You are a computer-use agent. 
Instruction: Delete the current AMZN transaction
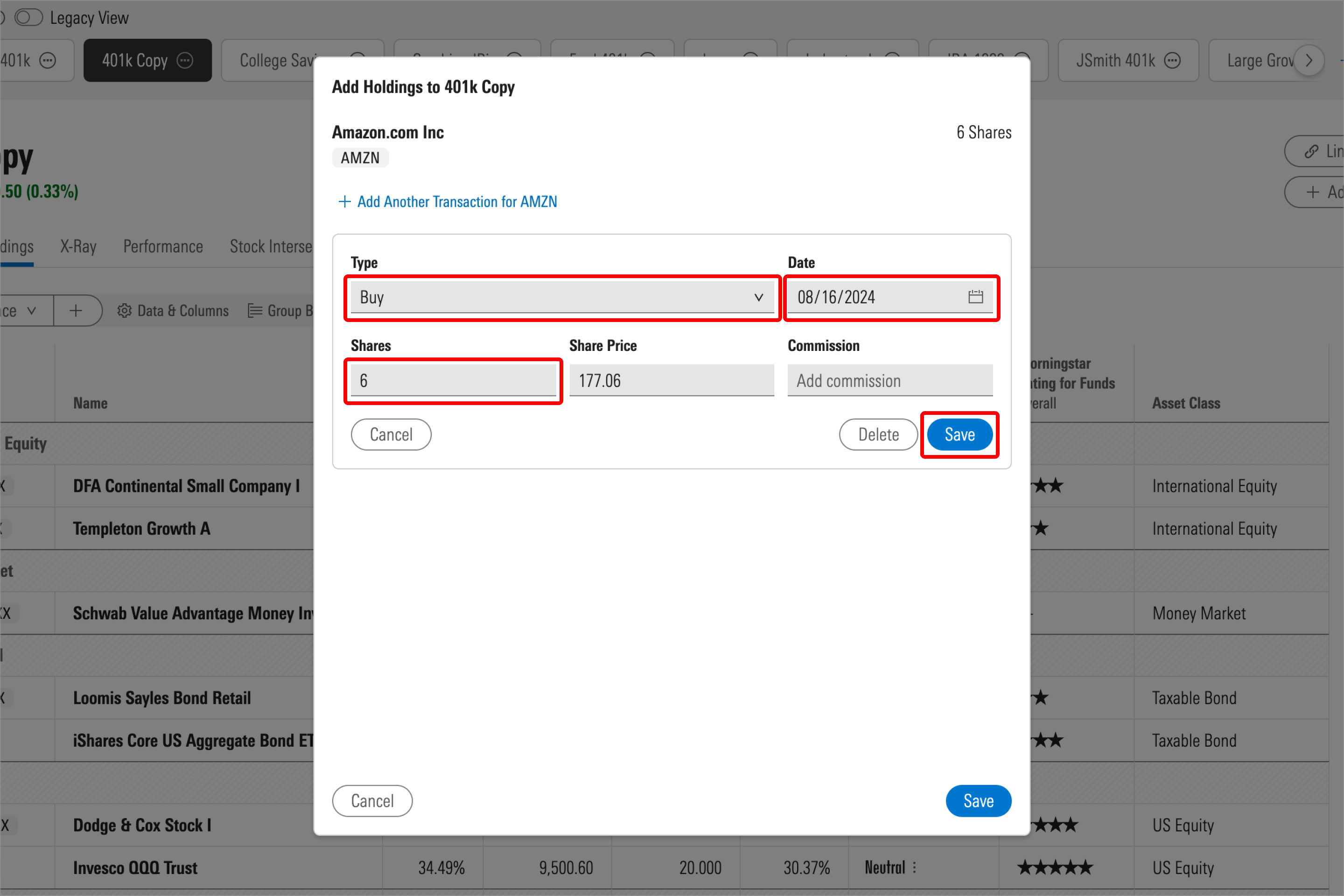pos(878,434)
